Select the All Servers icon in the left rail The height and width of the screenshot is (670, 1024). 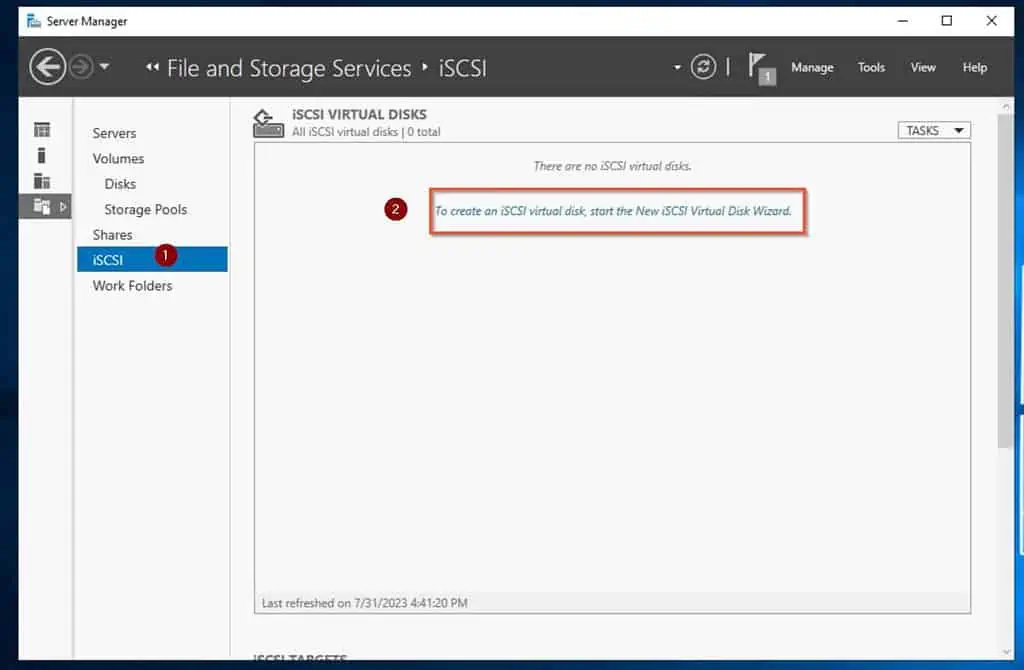(42, 181)
